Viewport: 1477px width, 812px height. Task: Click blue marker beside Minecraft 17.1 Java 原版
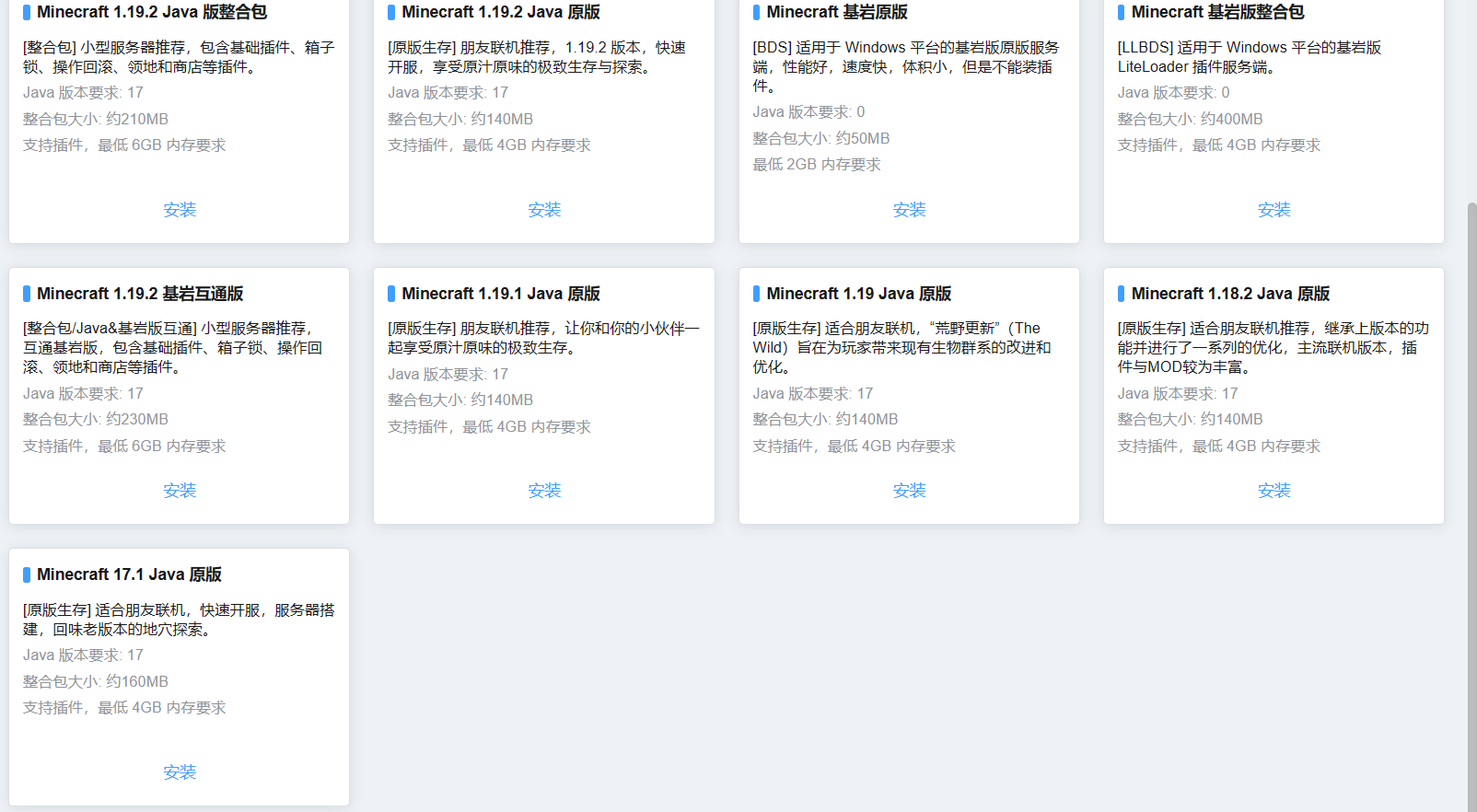coord(27,574)
